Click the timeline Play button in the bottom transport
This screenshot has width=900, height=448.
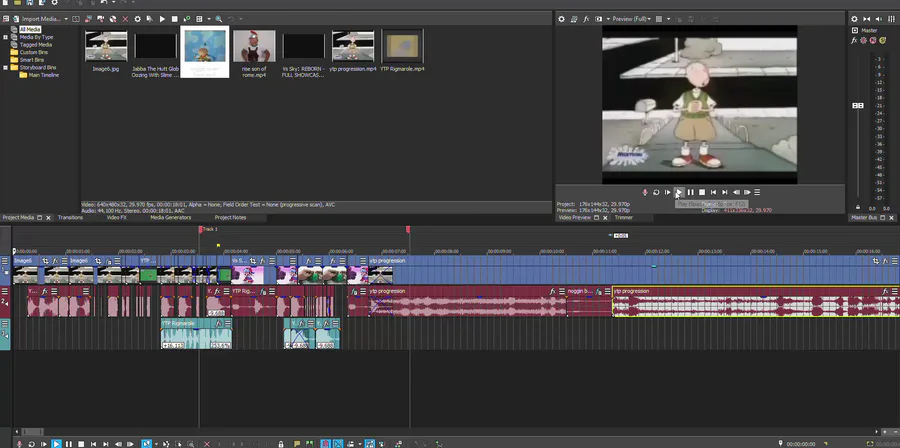[x=56, y=444]
